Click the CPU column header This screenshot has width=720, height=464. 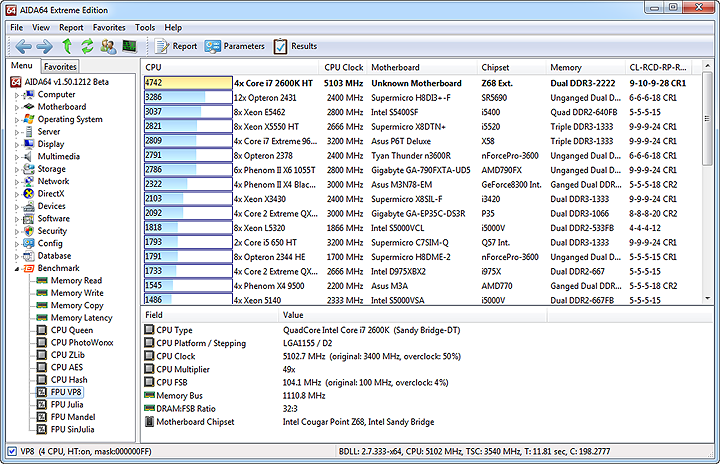232,68
